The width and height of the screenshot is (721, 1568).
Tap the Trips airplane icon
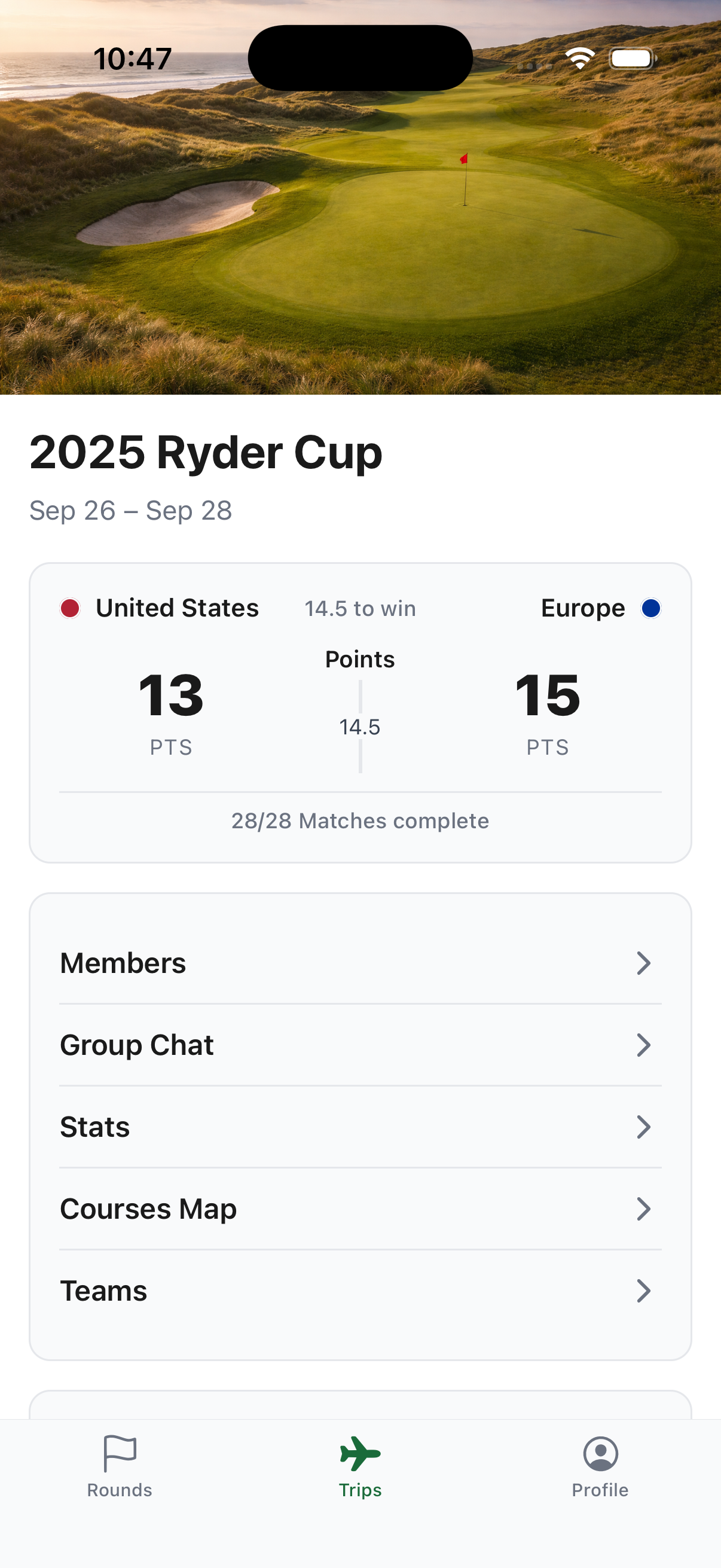tap(360, 1453)
